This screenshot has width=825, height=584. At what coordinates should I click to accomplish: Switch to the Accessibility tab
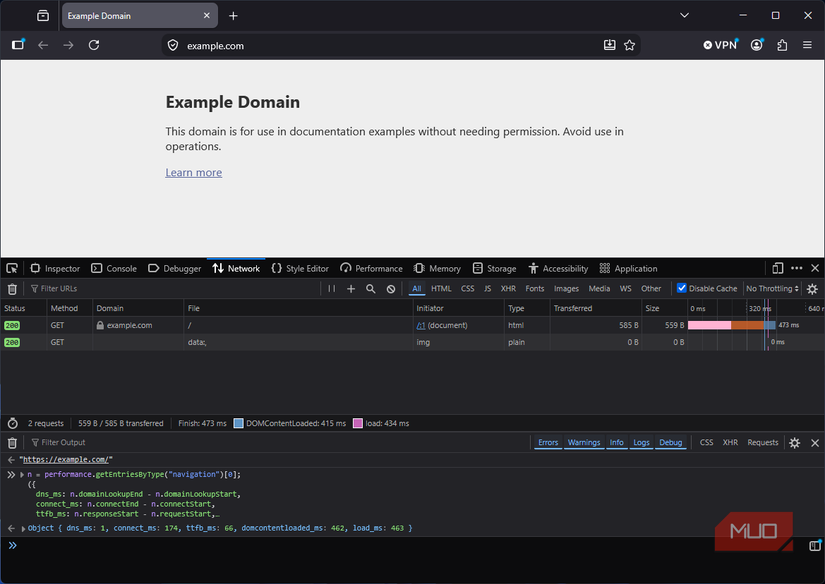[x=558, y=268]
